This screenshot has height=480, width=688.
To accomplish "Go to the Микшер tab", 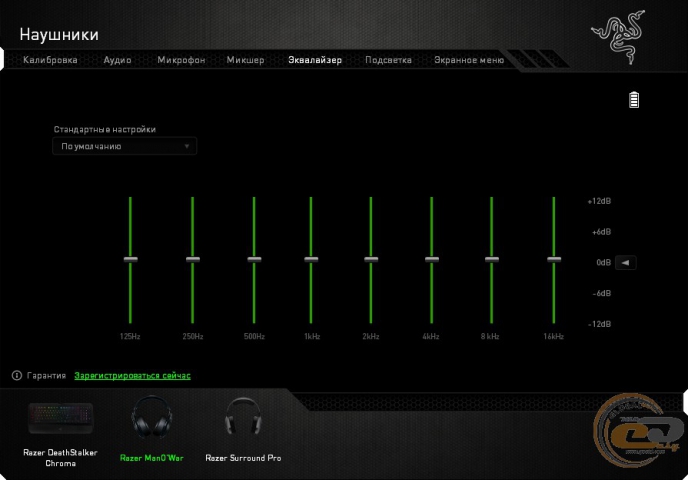I will tap(245, 60).
